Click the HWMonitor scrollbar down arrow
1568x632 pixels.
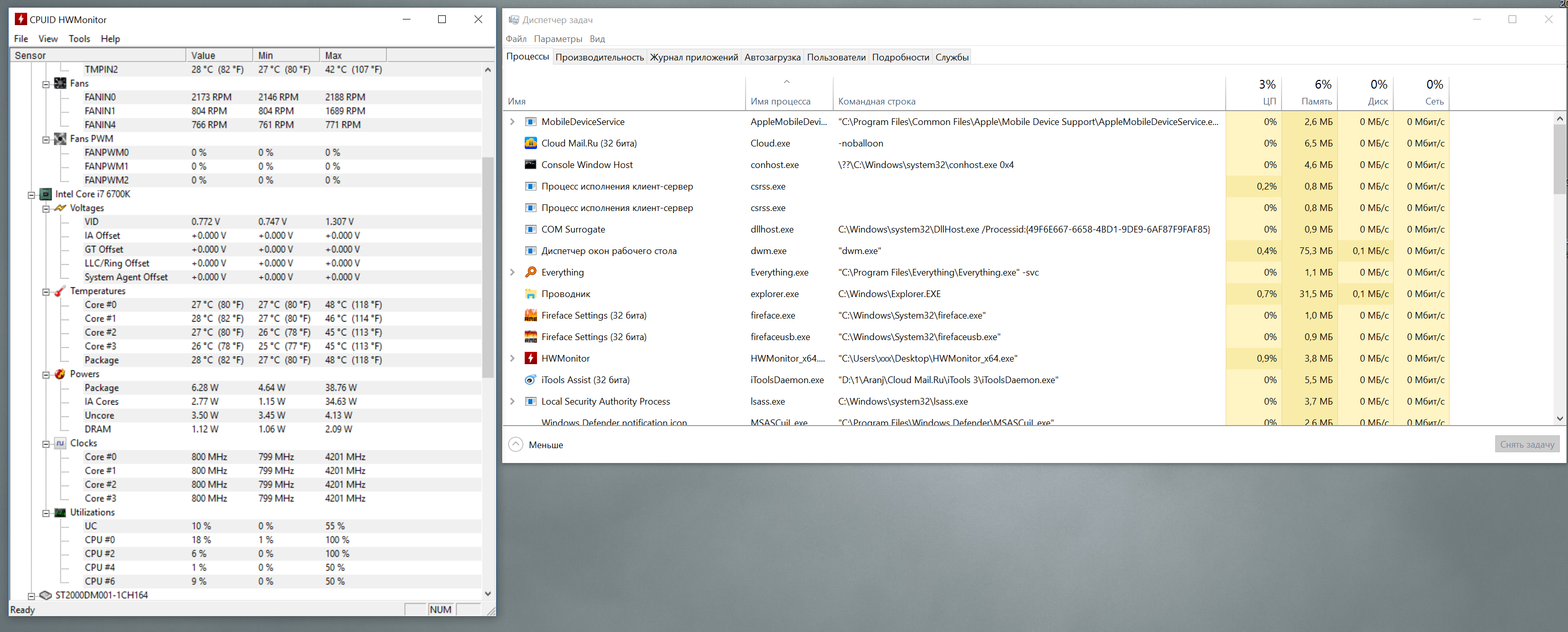[487, 594]
